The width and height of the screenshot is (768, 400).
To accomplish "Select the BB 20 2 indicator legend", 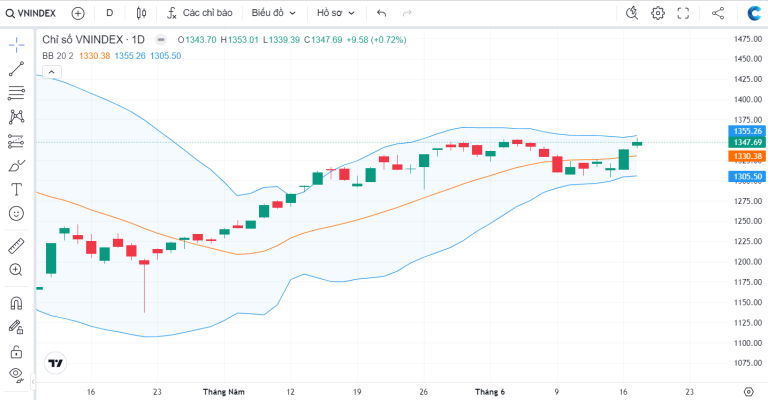I will click(x=57, y=56).
